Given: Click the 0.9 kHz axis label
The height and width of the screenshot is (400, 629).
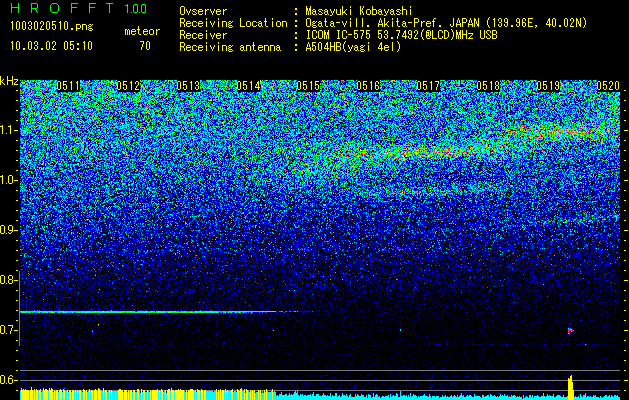Looking at the screenshot, I should coord(8,230).
